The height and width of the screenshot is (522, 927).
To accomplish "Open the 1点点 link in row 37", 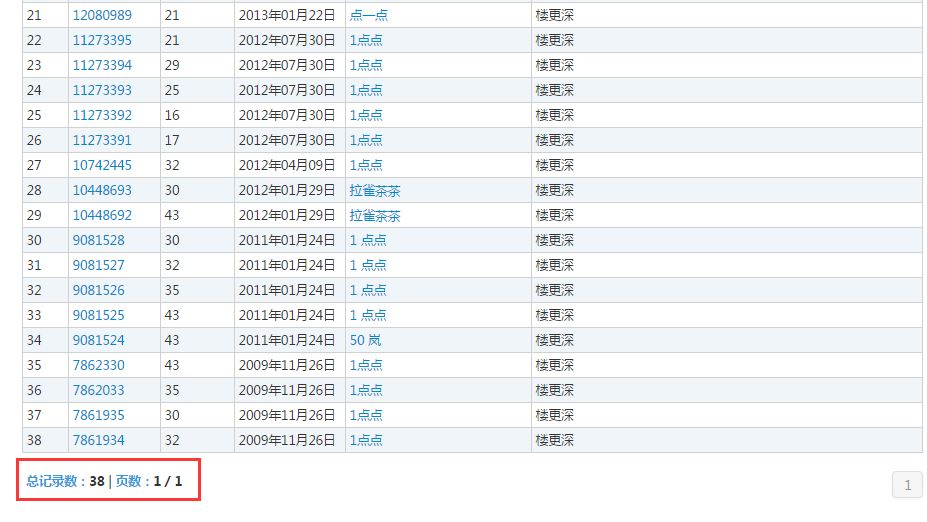I will click(366, 415).
